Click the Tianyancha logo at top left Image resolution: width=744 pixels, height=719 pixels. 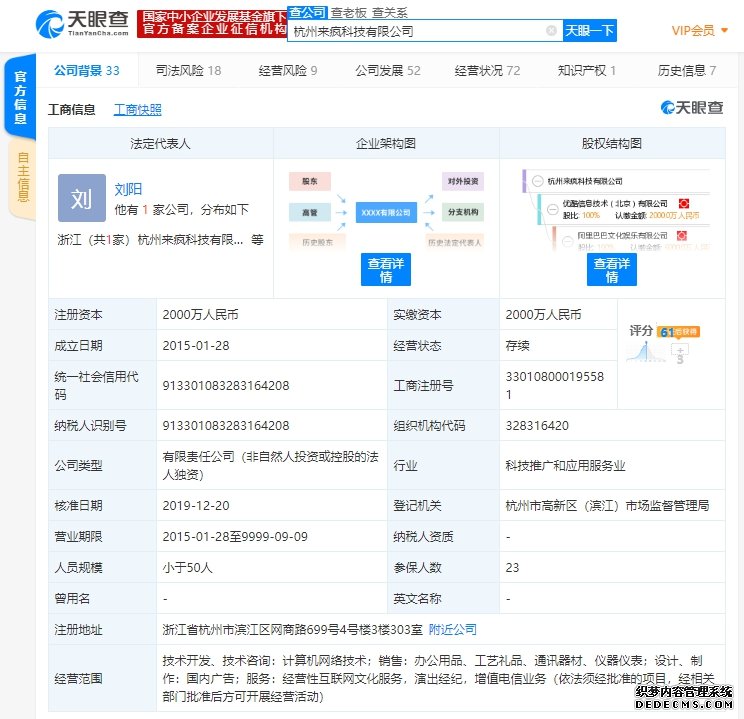(82, 24)
